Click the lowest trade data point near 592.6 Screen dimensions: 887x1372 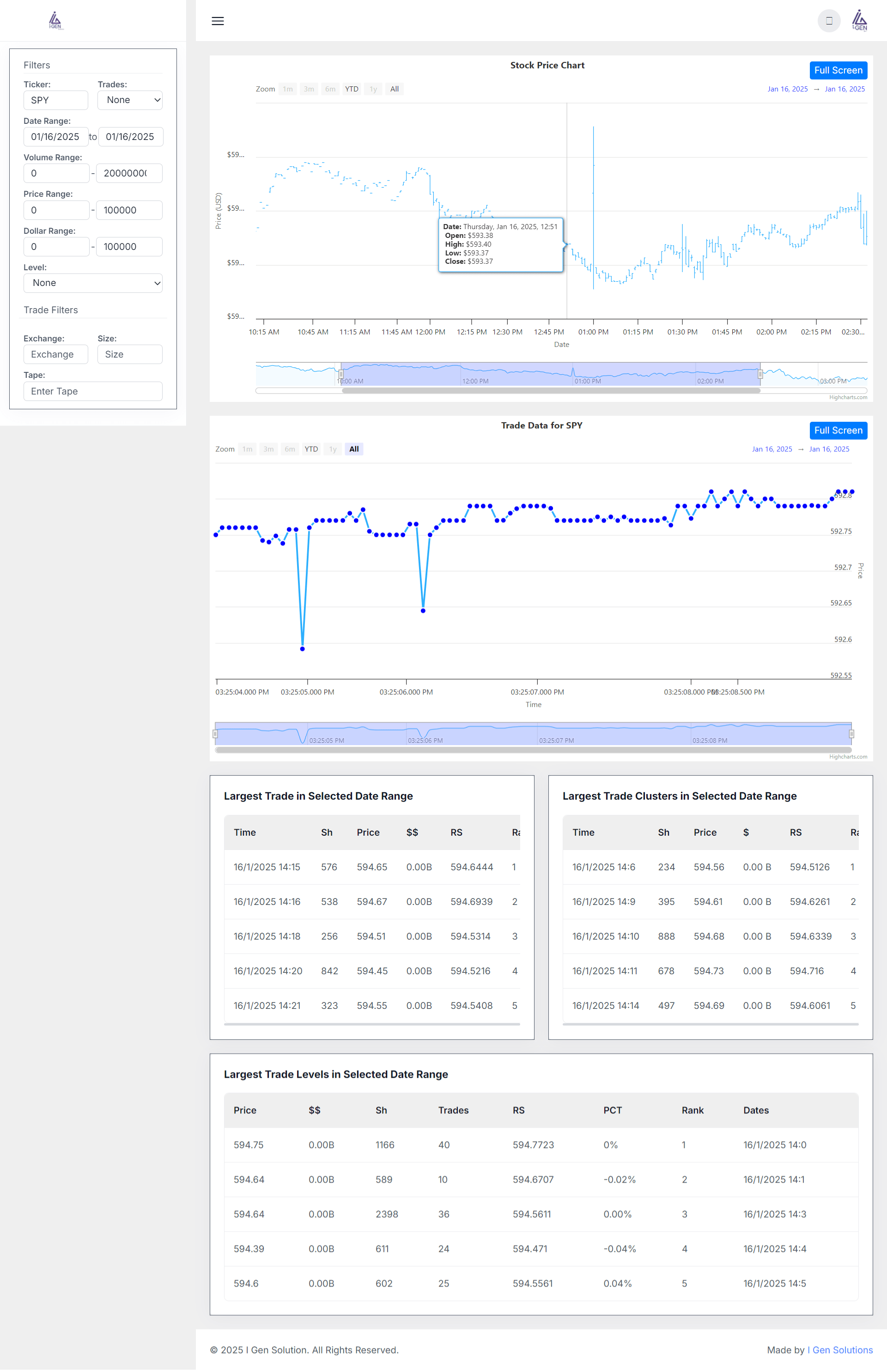pos(303,649)
